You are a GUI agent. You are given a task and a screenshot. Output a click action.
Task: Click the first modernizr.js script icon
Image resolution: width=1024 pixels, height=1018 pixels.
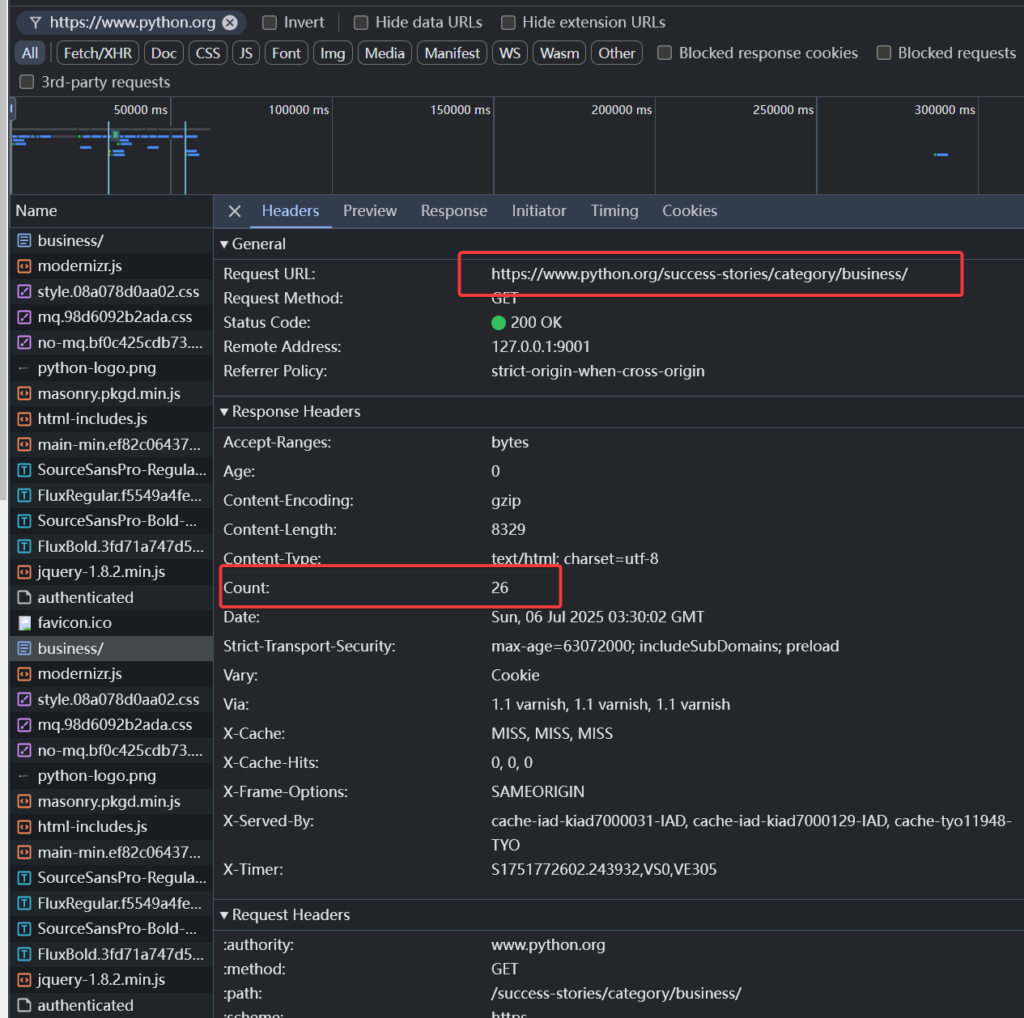click(x=25, y=266)
